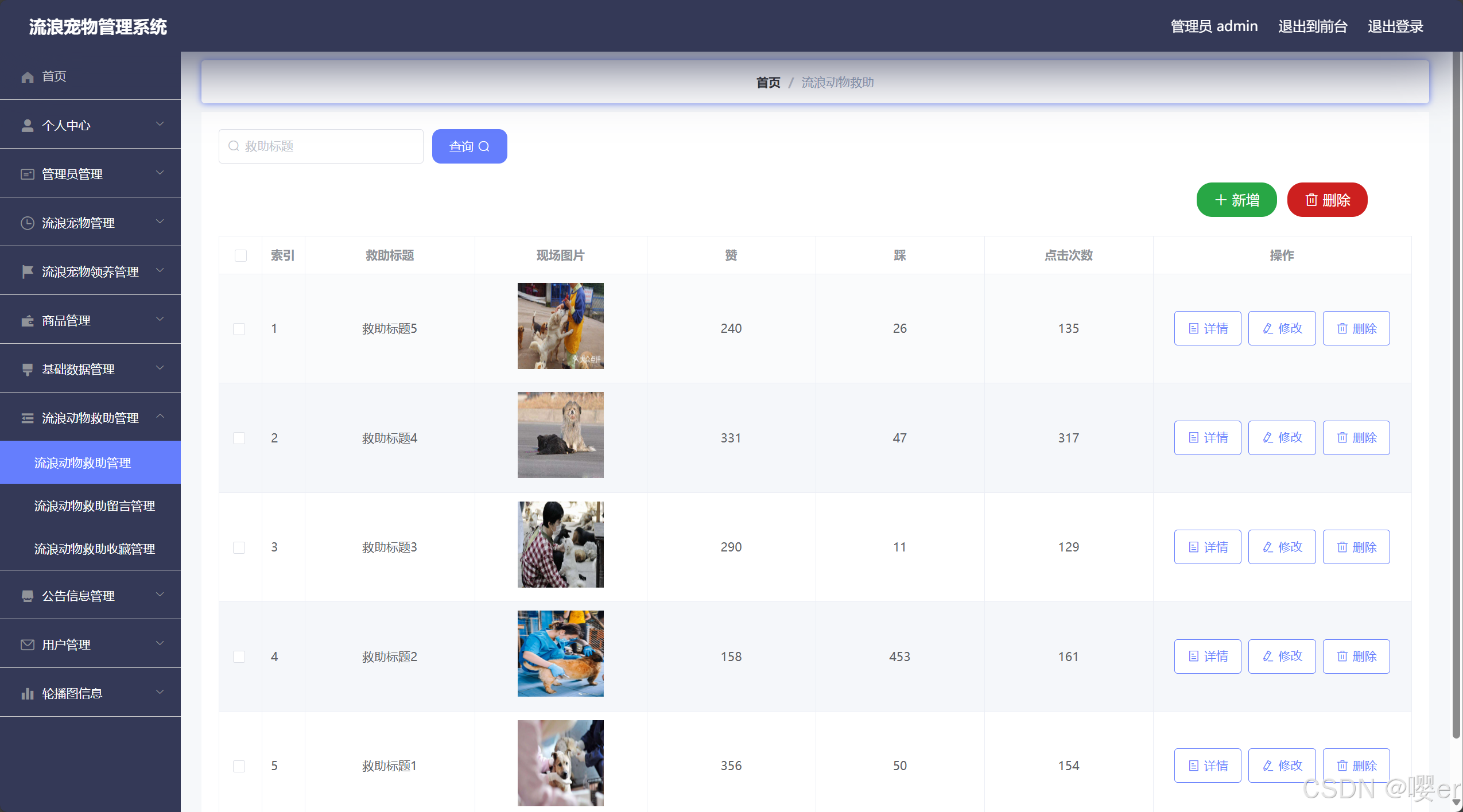Click the person icon beside 个人中心

27,126
